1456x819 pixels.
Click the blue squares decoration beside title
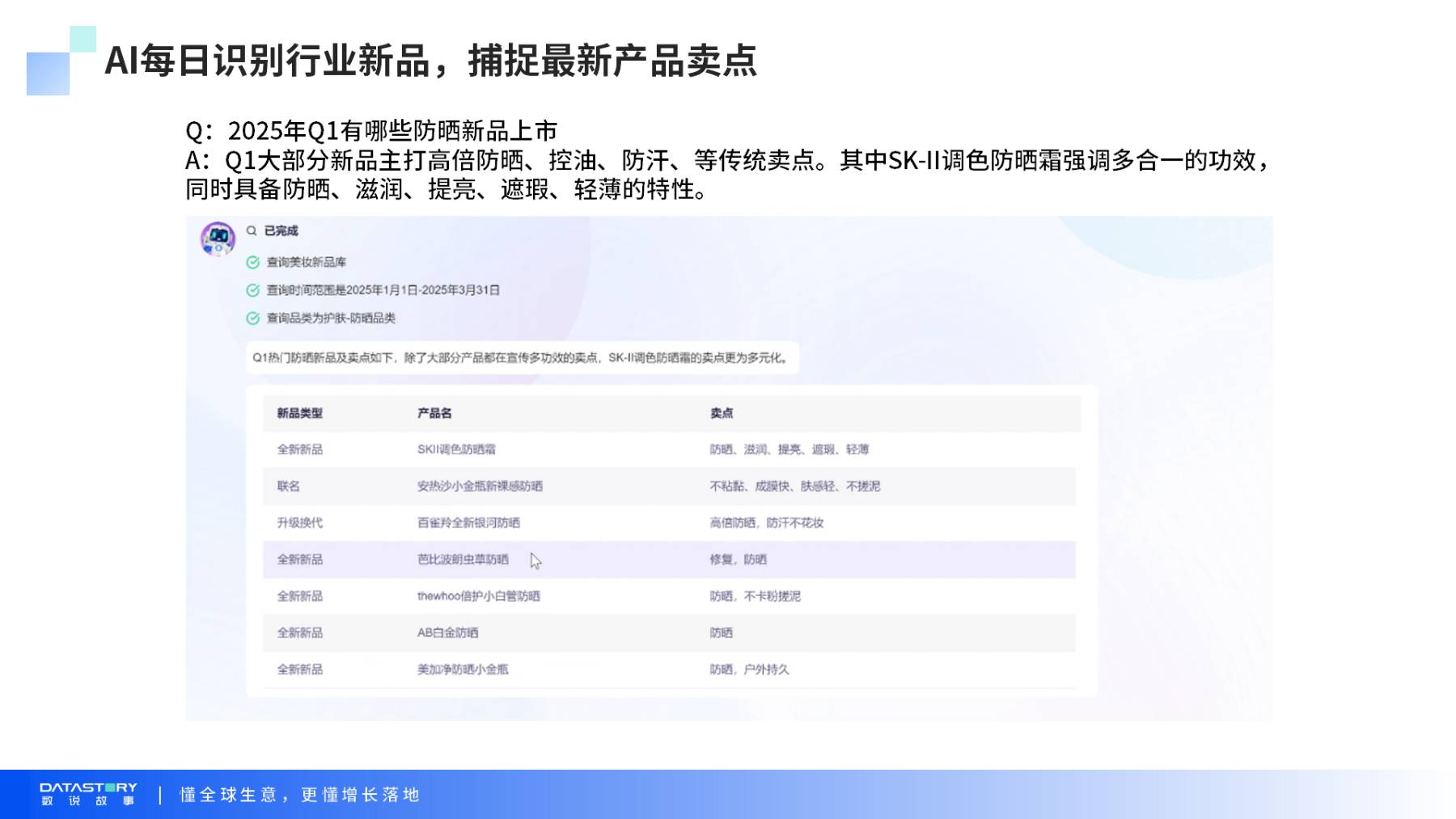click(60, 61)
